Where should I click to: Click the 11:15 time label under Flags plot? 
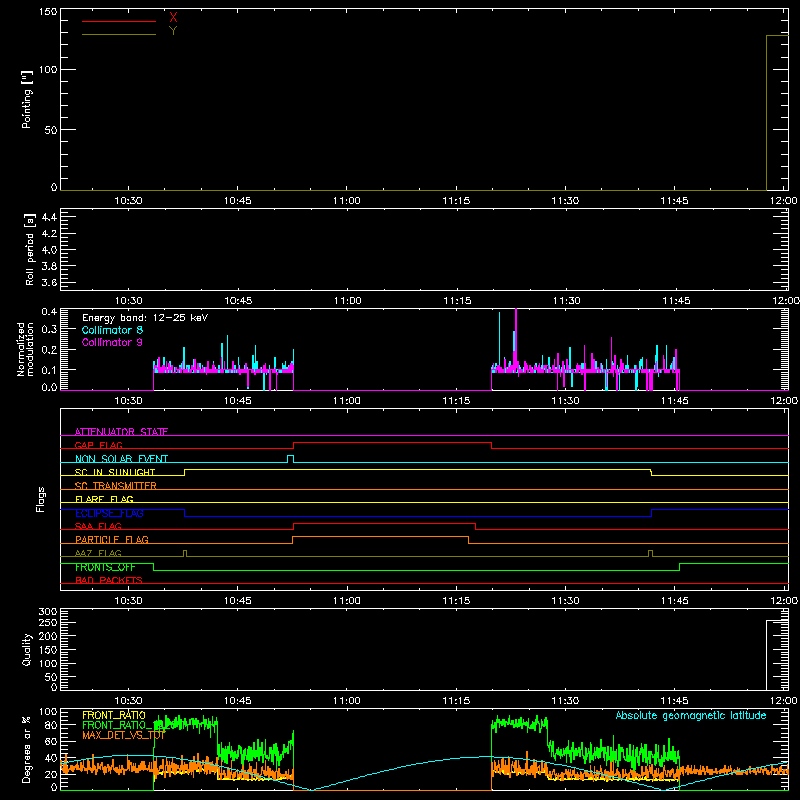click(x=456, y=601)
